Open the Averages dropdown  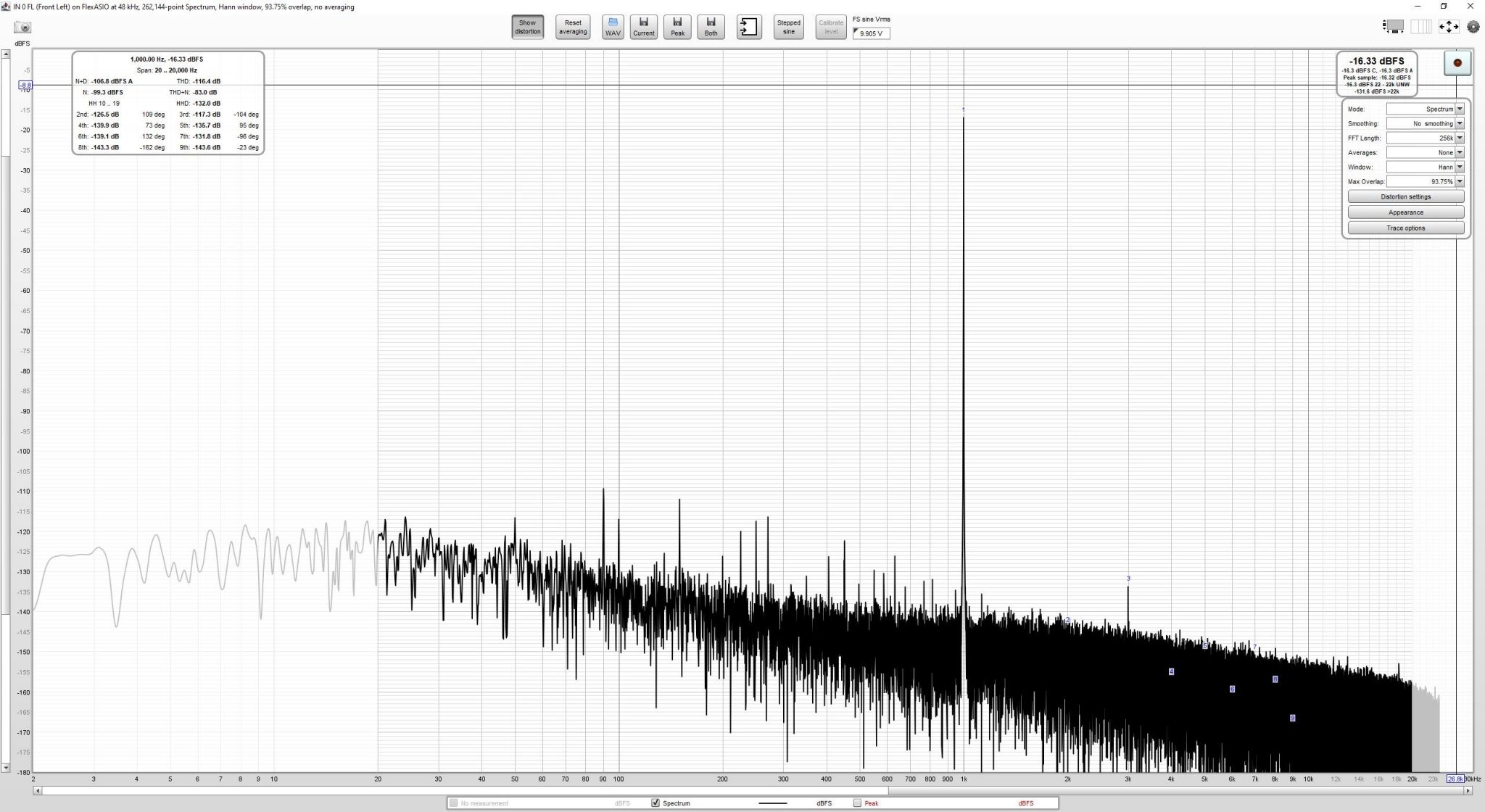click(x=1426, y=152)
